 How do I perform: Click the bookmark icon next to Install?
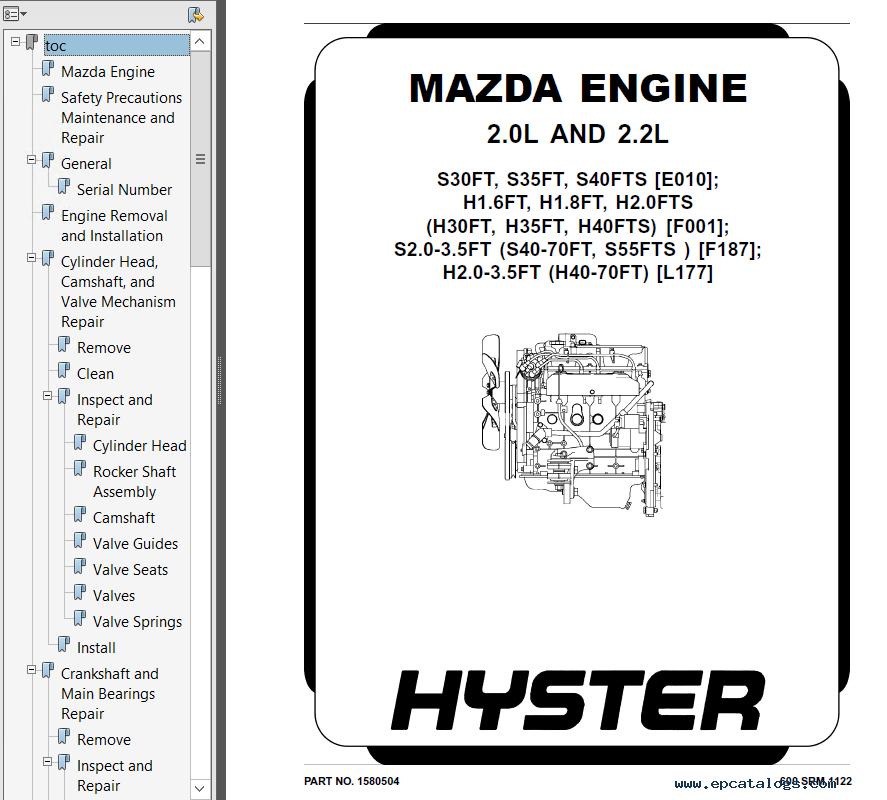[64, 646]
